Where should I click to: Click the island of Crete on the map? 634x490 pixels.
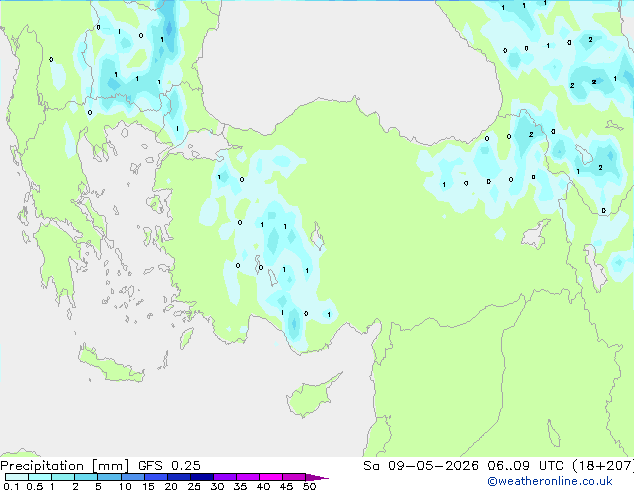pyautogui.click(x=111, y=365)
